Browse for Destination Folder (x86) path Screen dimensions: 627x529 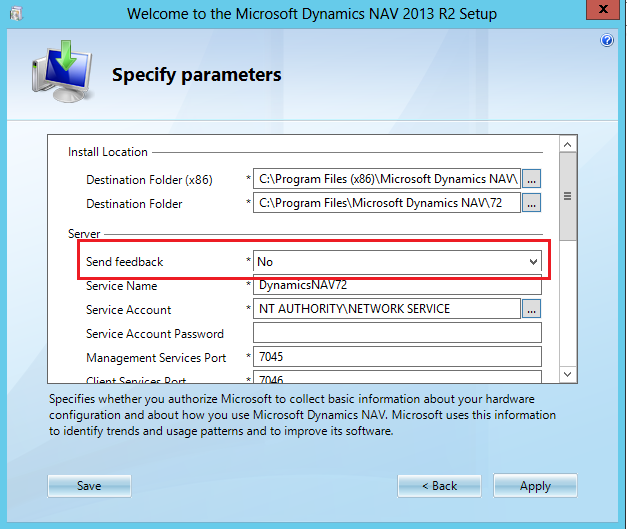click(x=531, y=179)
